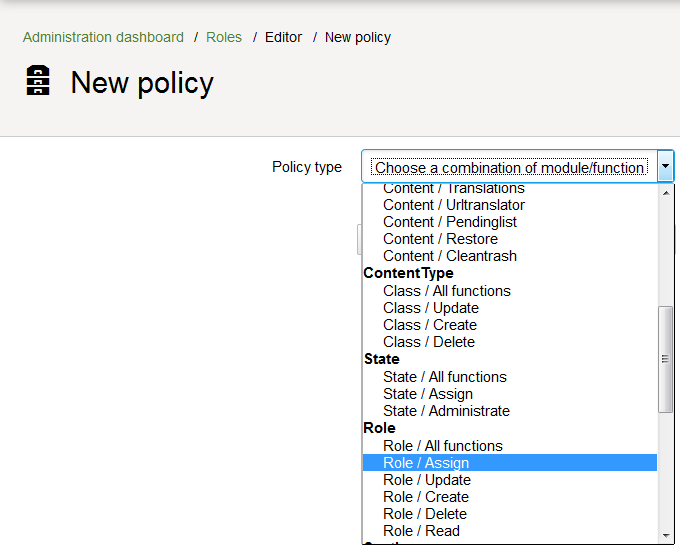The image size is (680, 548).
Task: Click the roles cabinet icon beside New policy
Action: [x=38, y=81]
